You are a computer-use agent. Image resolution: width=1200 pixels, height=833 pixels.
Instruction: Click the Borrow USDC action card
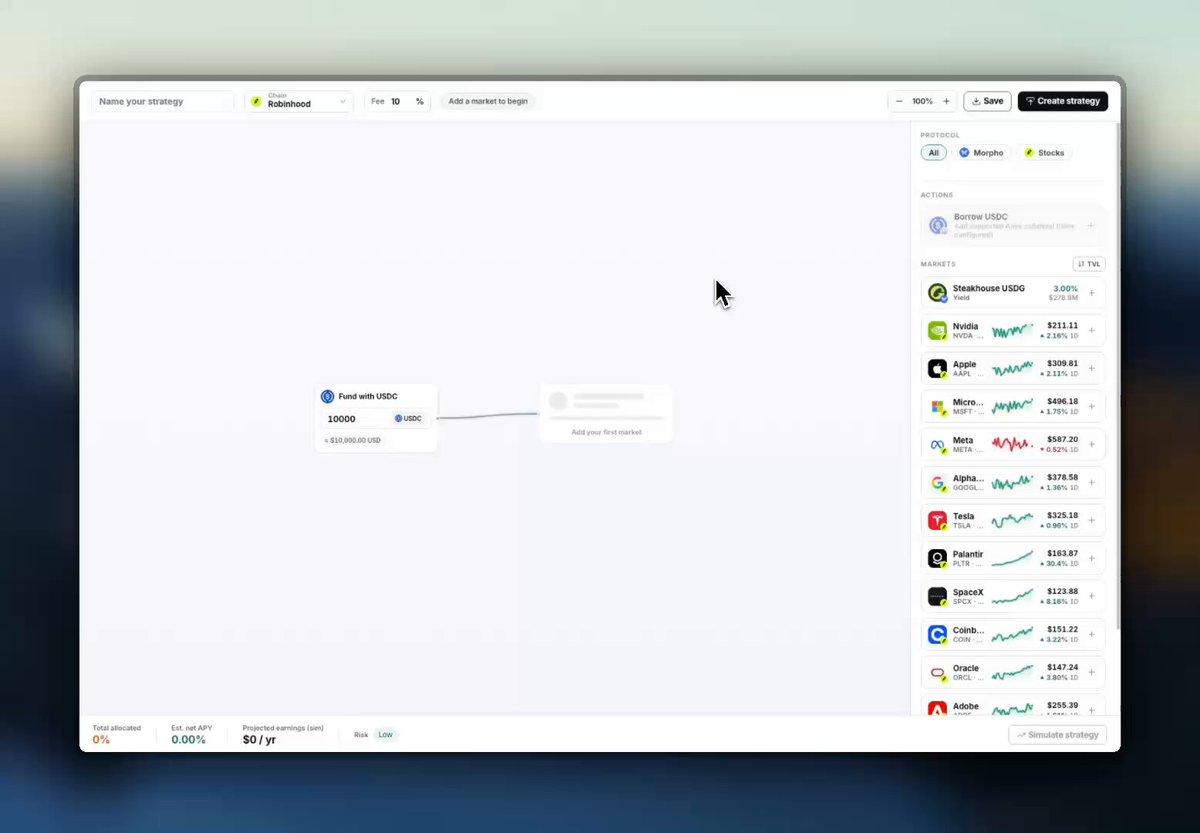click(1013, 225)
